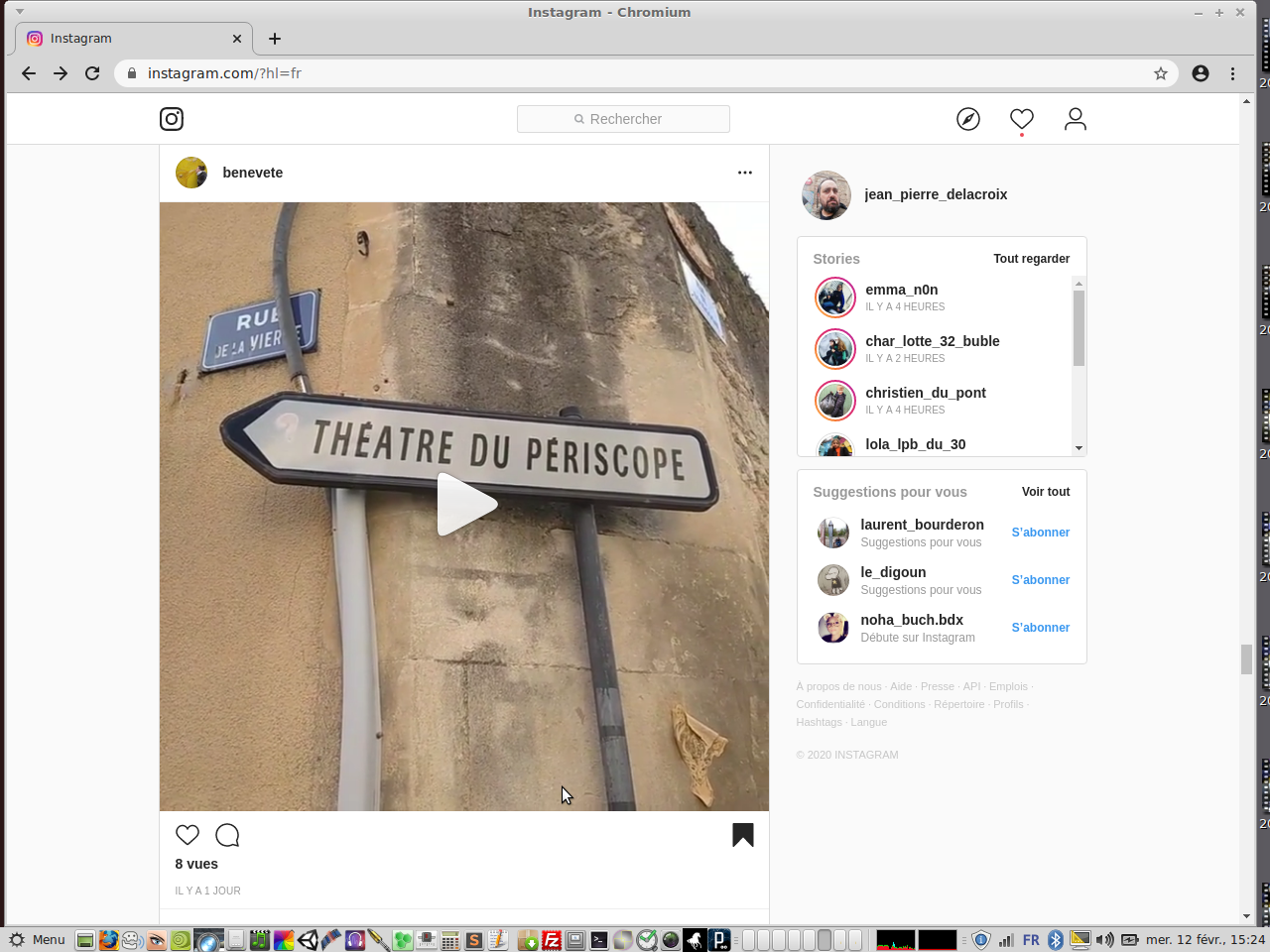Like the benevete post with the heart
This screenshot has height=952, width=1270.
(x=188, y=835)
